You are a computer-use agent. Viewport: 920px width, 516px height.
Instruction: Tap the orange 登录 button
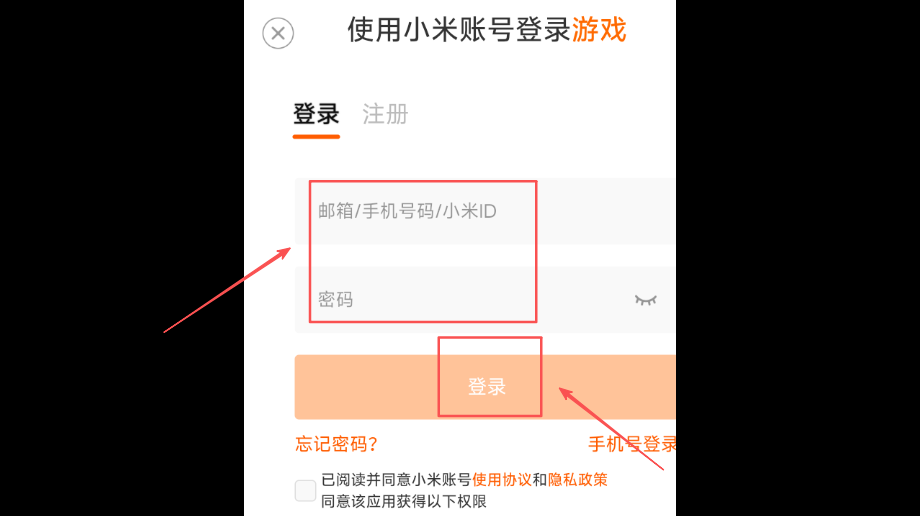pos(485,386)
